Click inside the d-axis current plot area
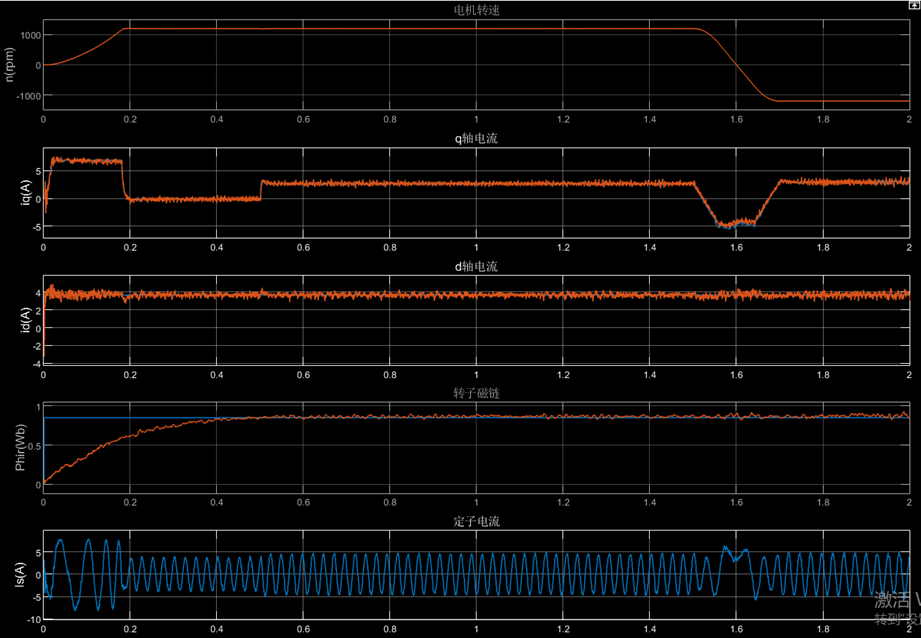 [476, 320]
